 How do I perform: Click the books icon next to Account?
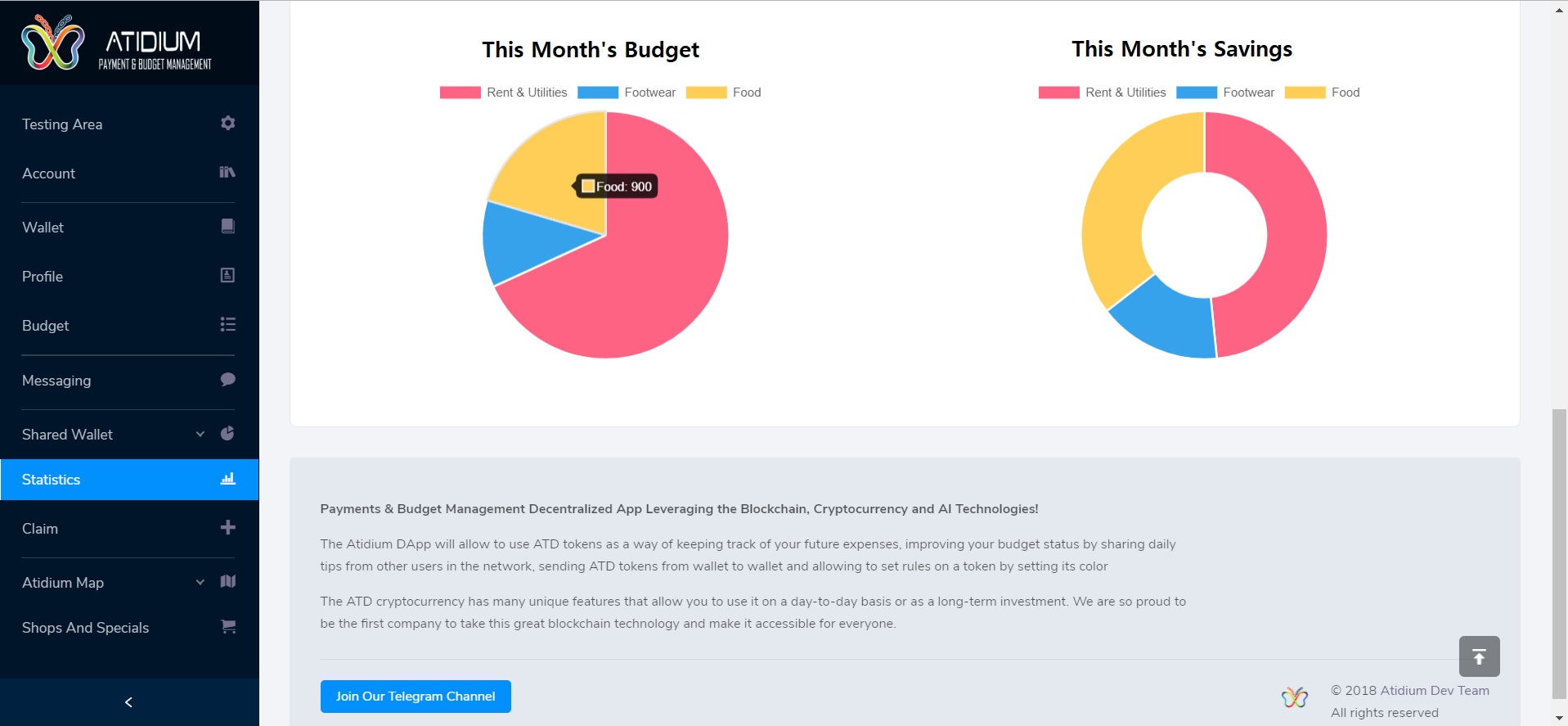coord(227,172)
